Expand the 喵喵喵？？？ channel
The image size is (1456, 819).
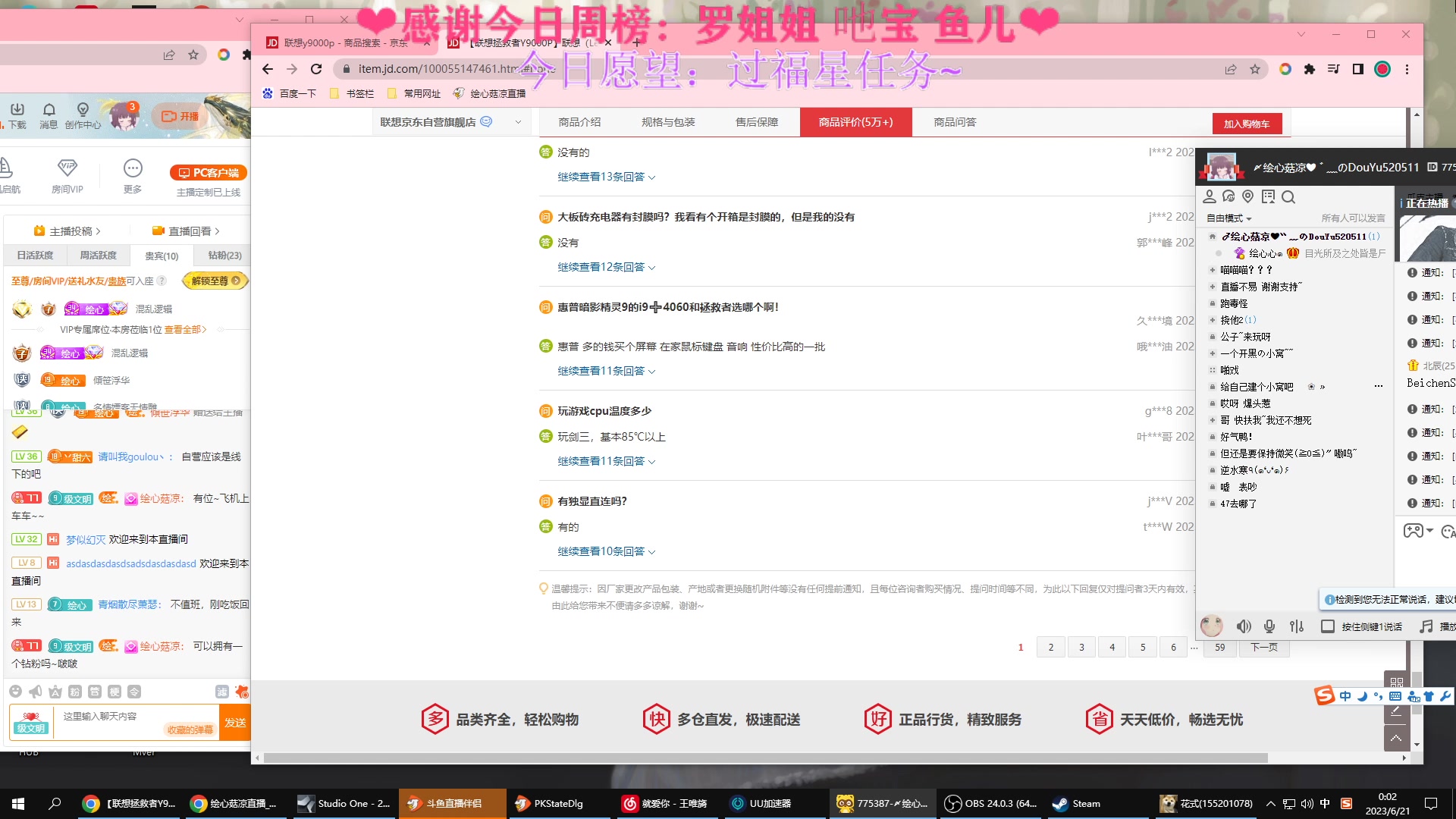click(x=1212, y=270)
